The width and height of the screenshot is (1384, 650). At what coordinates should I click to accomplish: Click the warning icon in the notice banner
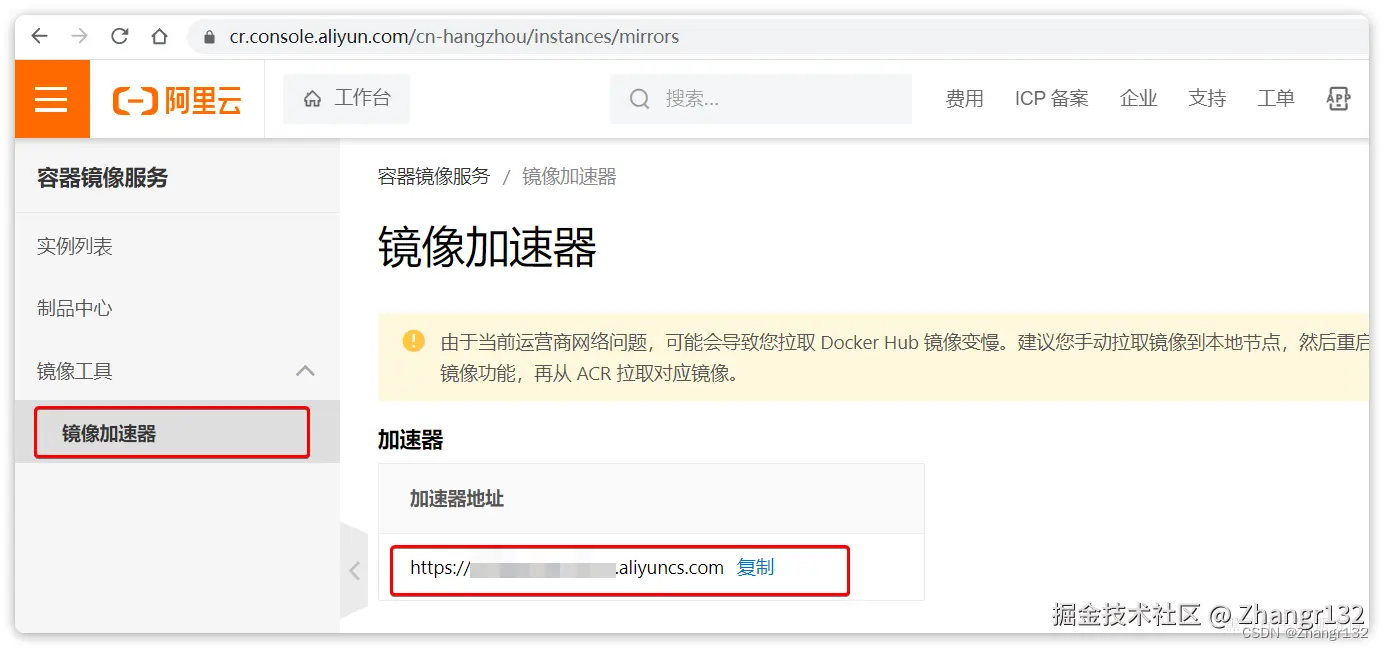pyautogui.click(x=413, y=341)
